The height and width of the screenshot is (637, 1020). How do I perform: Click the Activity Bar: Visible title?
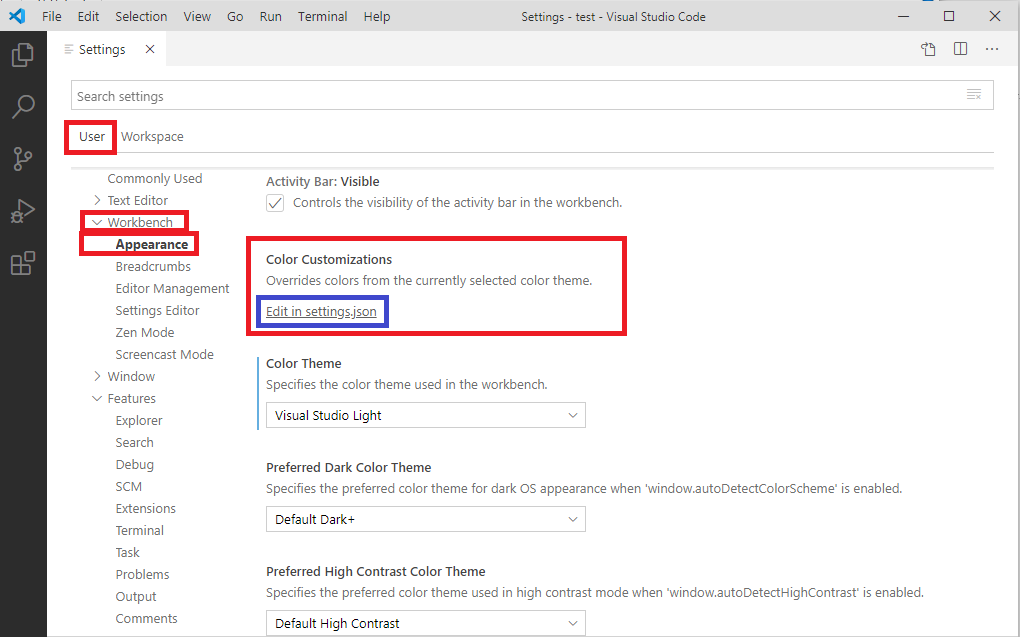coord(323,182)
